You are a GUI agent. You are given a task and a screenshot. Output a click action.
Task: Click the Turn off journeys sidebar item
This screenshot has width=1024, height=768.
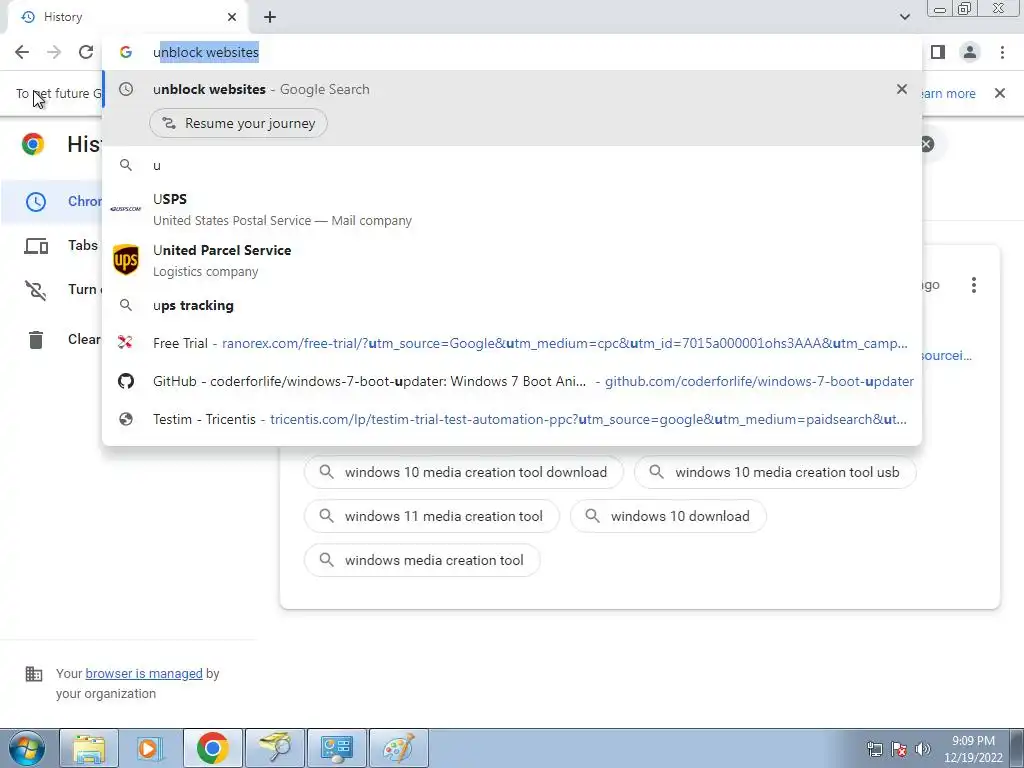pos(52,289)
